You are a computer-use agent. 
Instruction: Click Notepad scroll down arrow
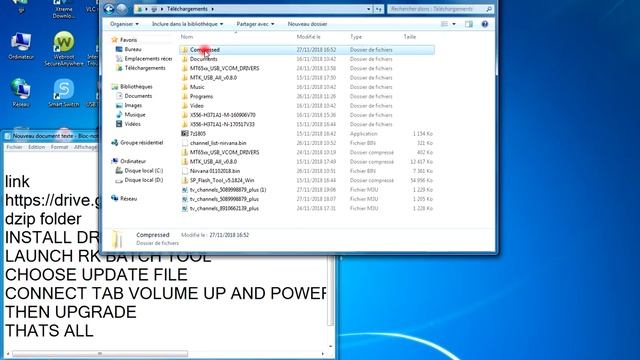[331, 346]
